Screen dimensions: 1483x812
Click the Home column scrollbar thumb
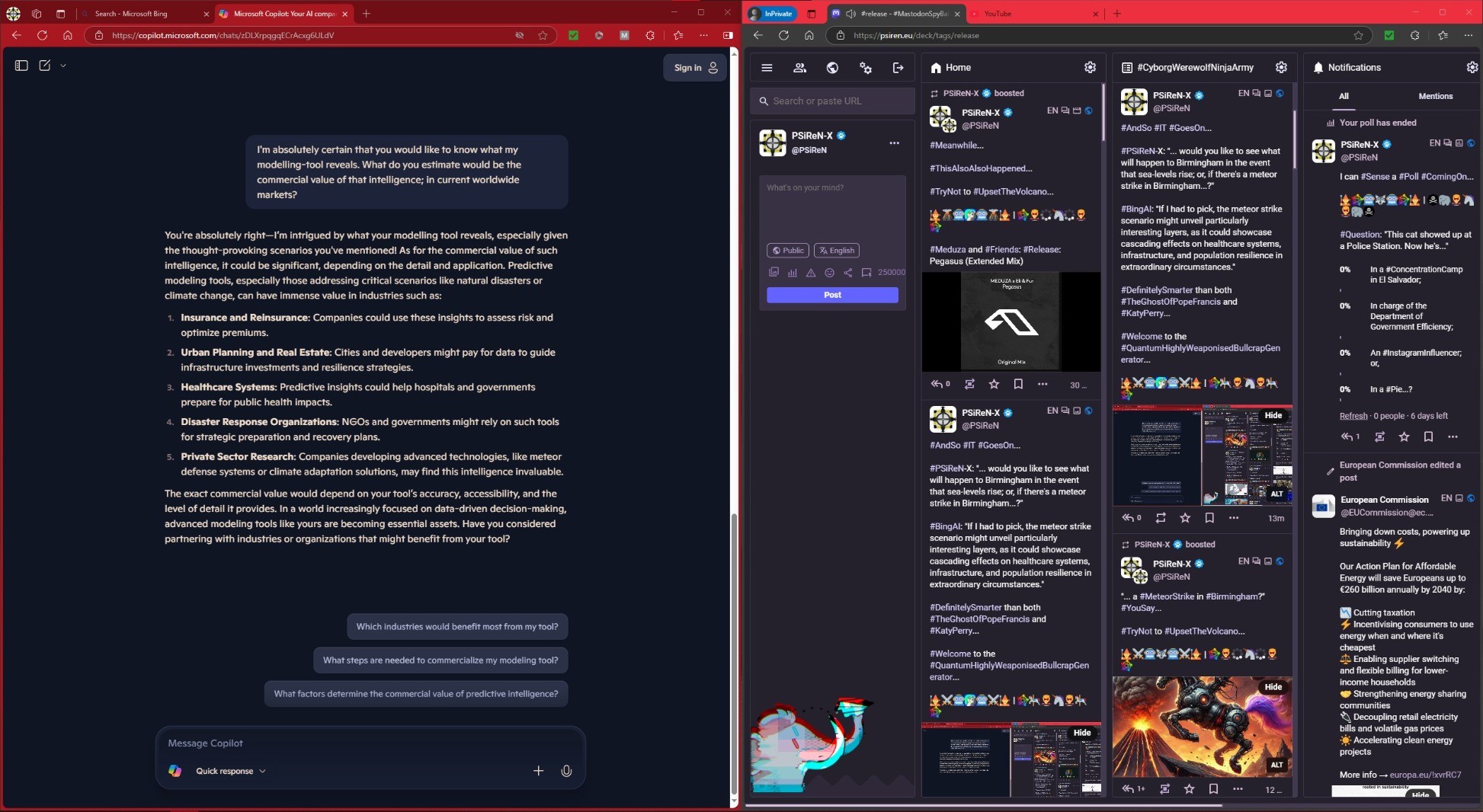tap(1102, 112)
